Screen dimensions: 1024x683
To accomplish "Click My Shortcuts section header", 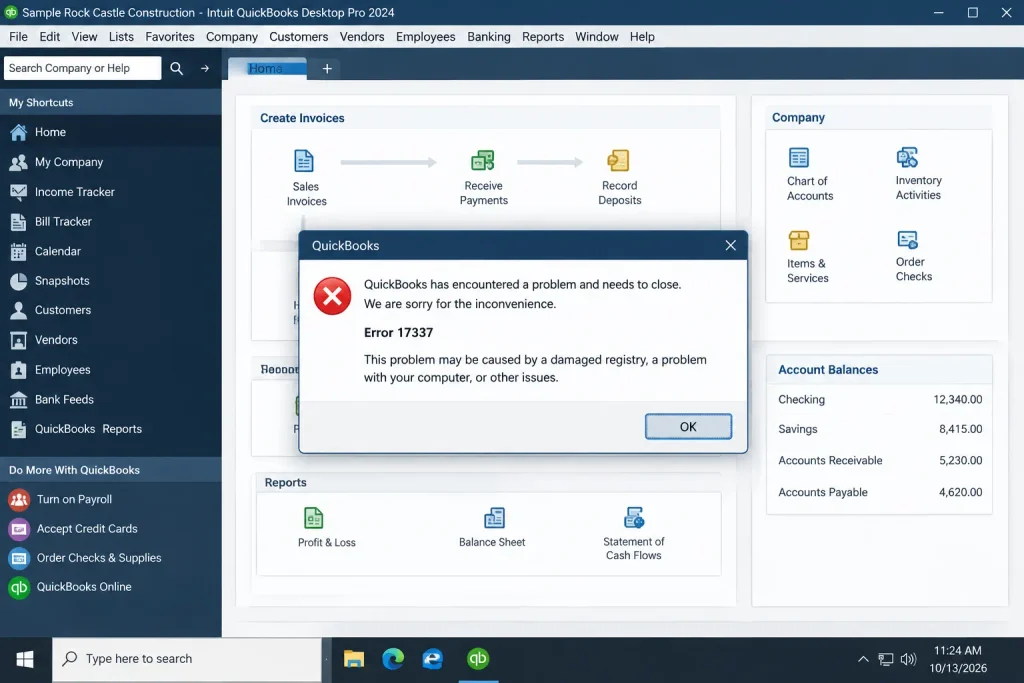I will coord(111,103).
